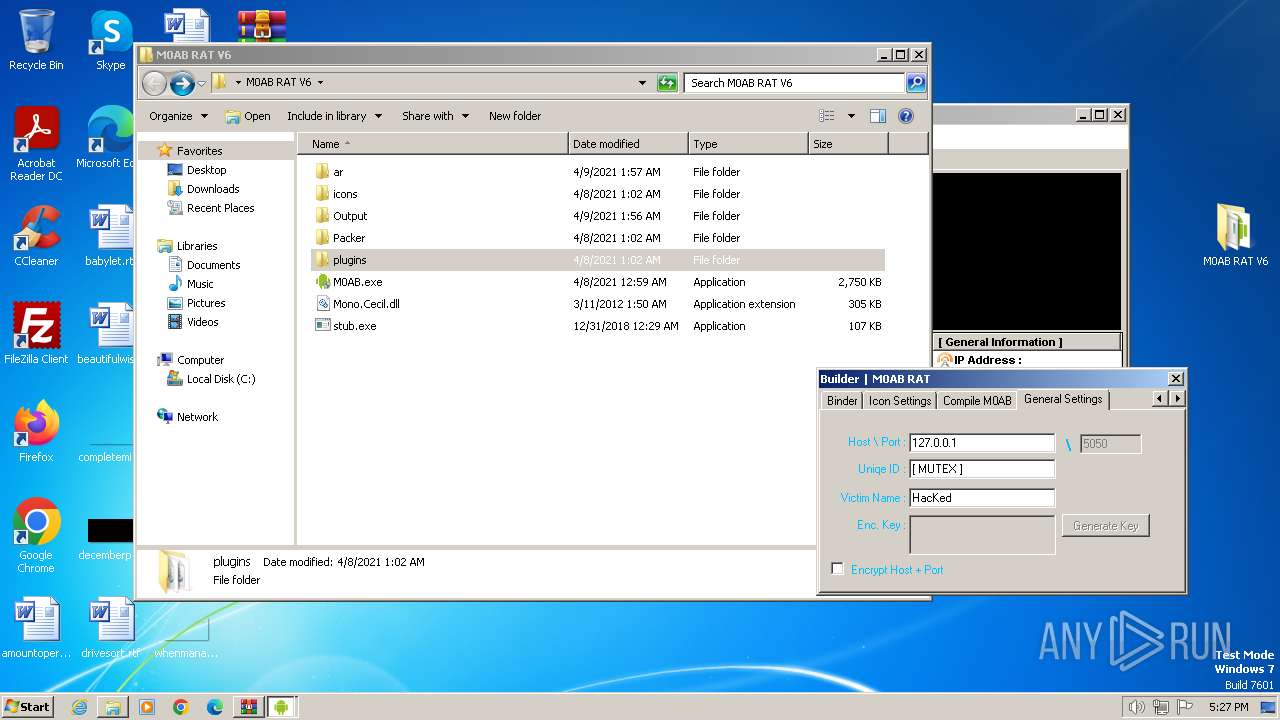The image size is (1280, 720).
Task: Toggle the preview pane icon in Explorer toolbar
Action: point(877,116)
